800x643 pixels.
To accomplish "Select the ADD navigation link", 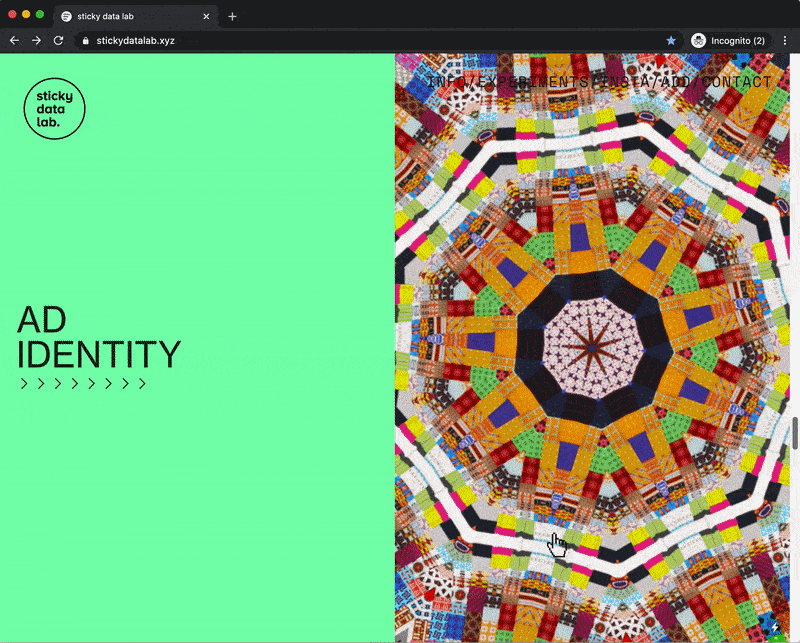I will (x=676, y=82).
